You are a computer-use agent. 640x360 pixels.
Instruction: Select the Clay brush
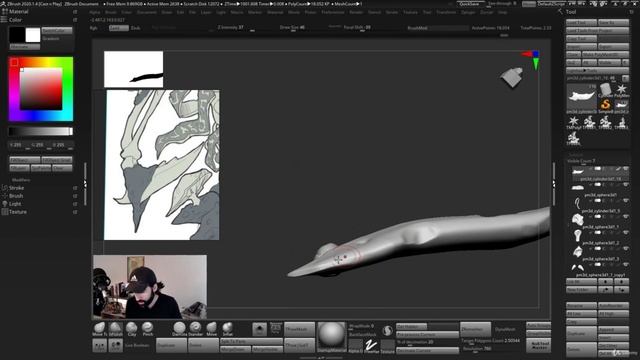point(131,329)
